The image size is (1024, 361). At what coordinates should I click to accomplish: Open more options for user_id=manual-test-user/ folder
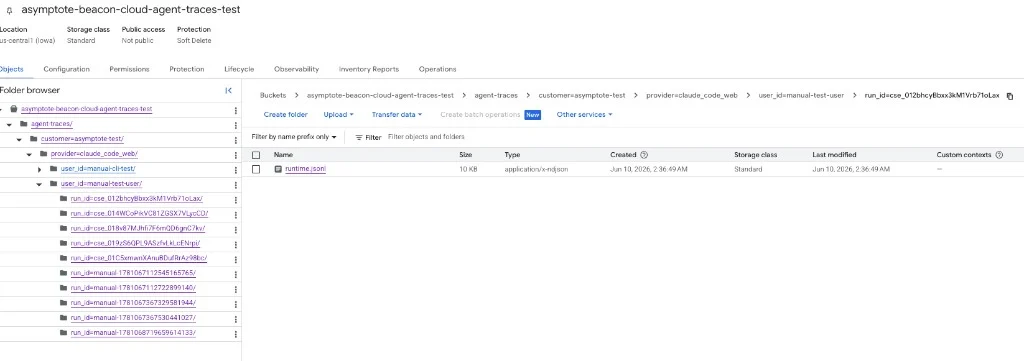pos(236,184)
